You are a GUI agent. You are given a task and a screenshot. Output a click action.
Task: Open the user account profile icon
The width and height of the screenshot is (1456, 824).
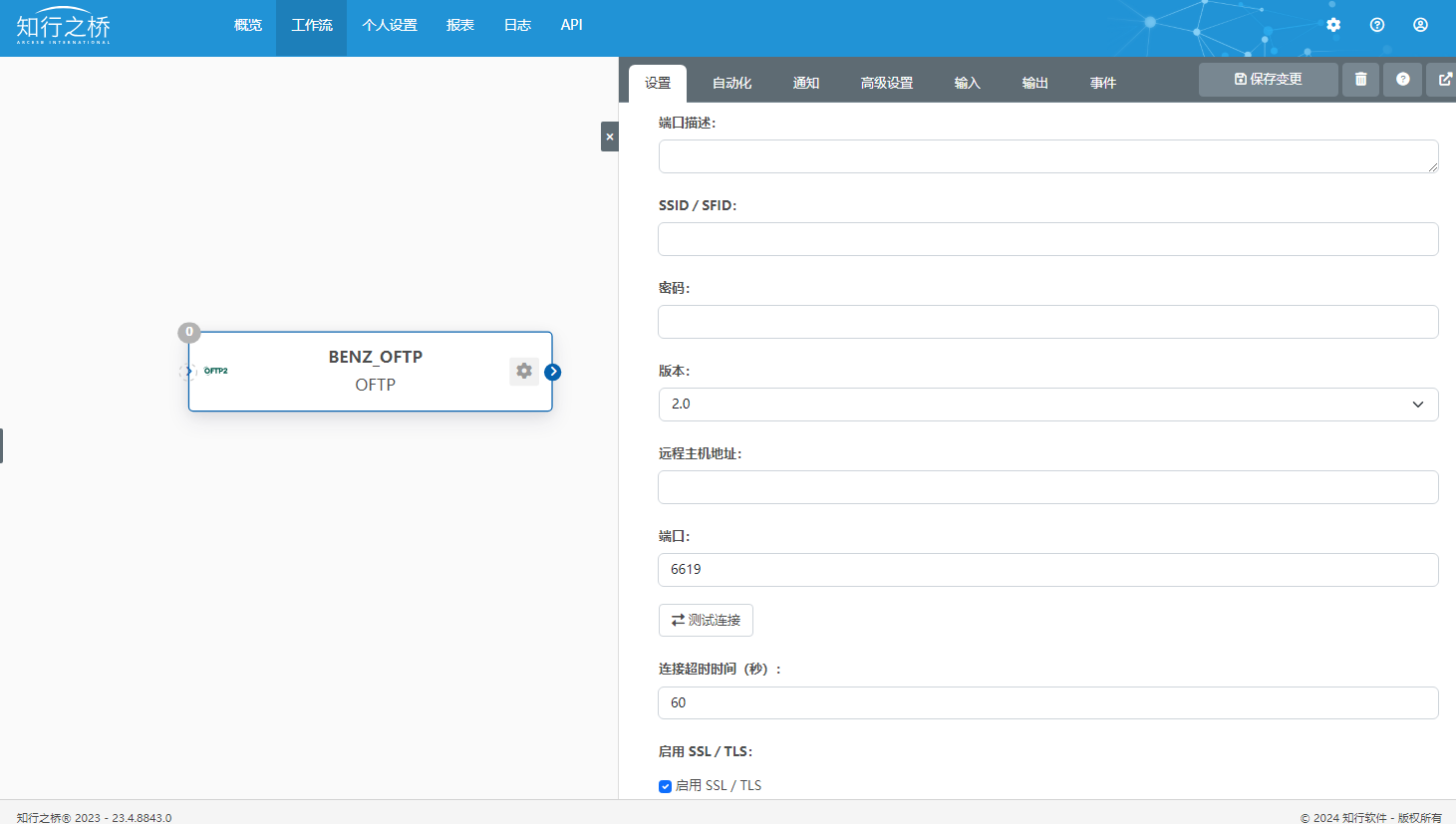click(x=1420, y=25)
